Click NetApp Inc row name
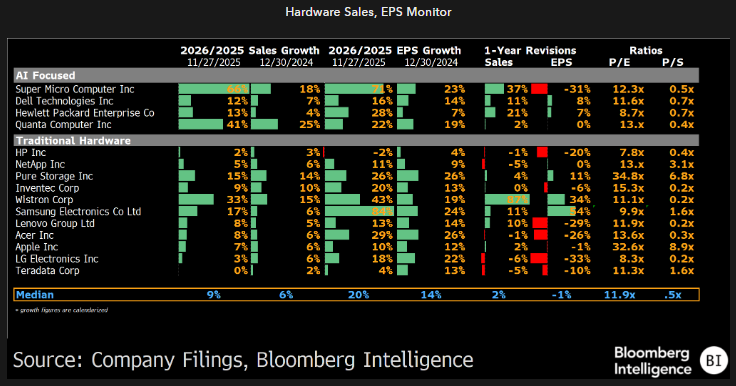736x386 pixels. click(x=40, y=164)
